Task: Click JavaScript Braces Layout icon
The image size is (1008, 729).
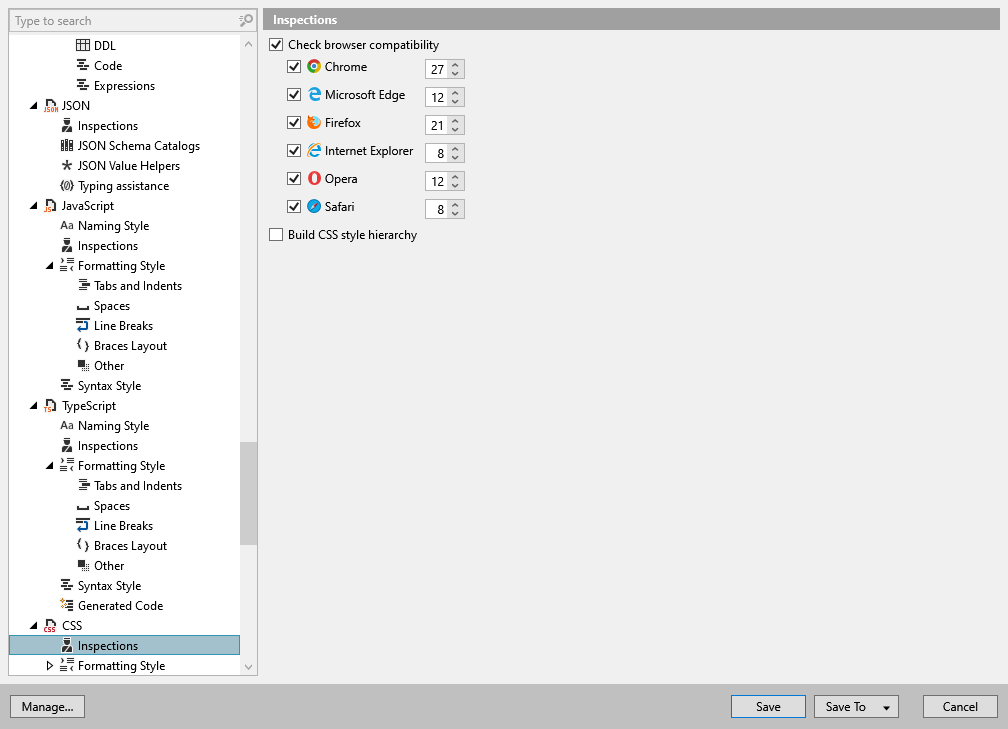Action: [83, 345]
